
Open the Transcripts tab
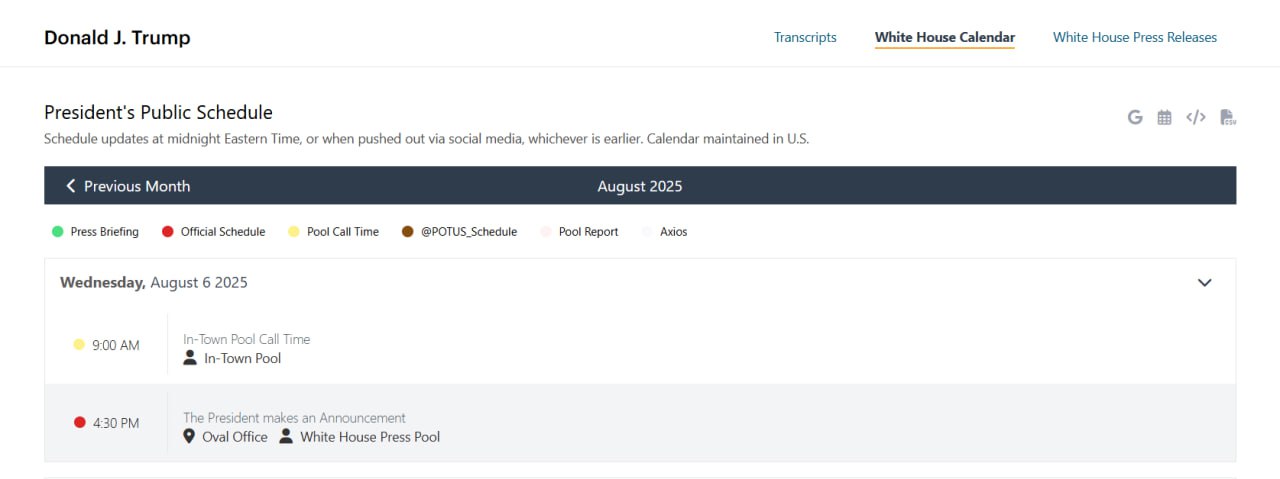pos(805,38)
